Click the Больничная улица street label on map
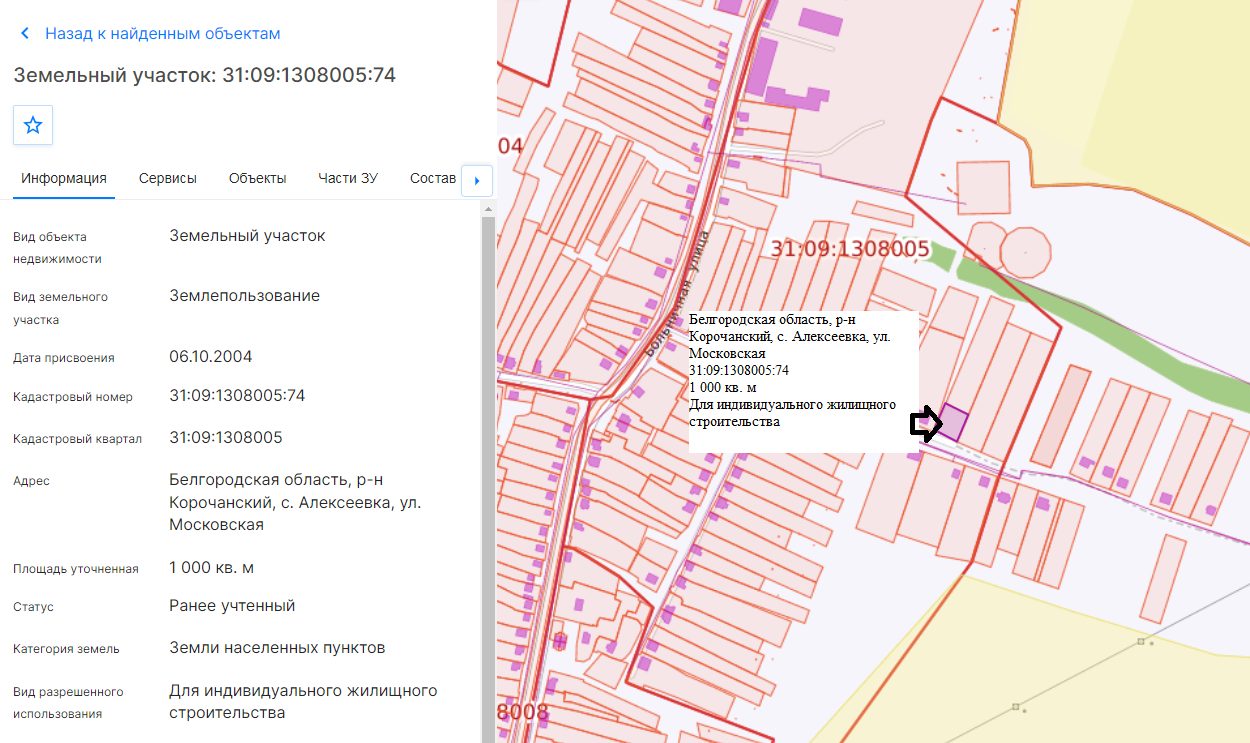Screen dimensions: 1250x743 (x=678, y=296)
